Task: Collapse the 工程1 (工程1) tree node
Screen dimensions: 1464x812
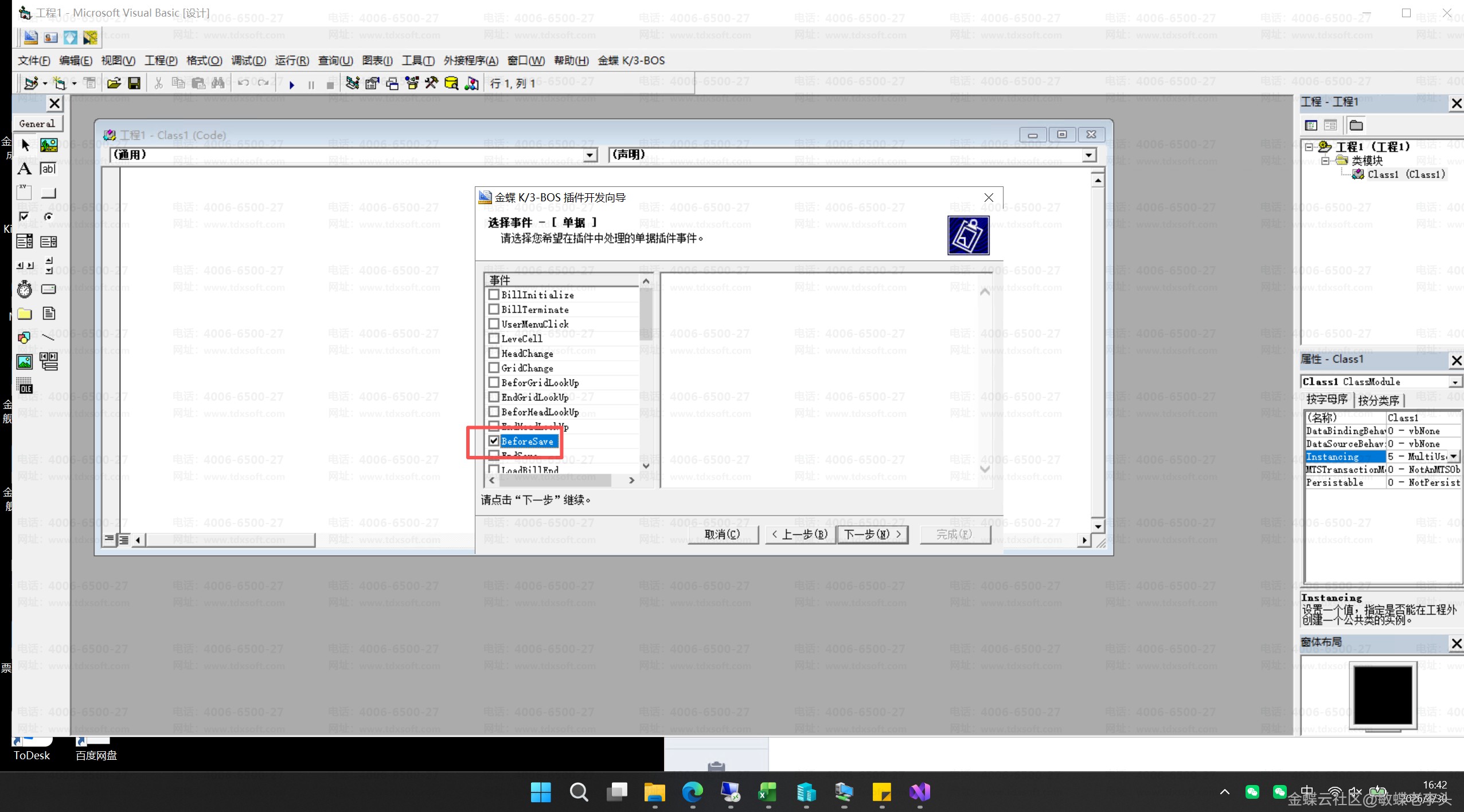Action: [x=1309, y=147]
